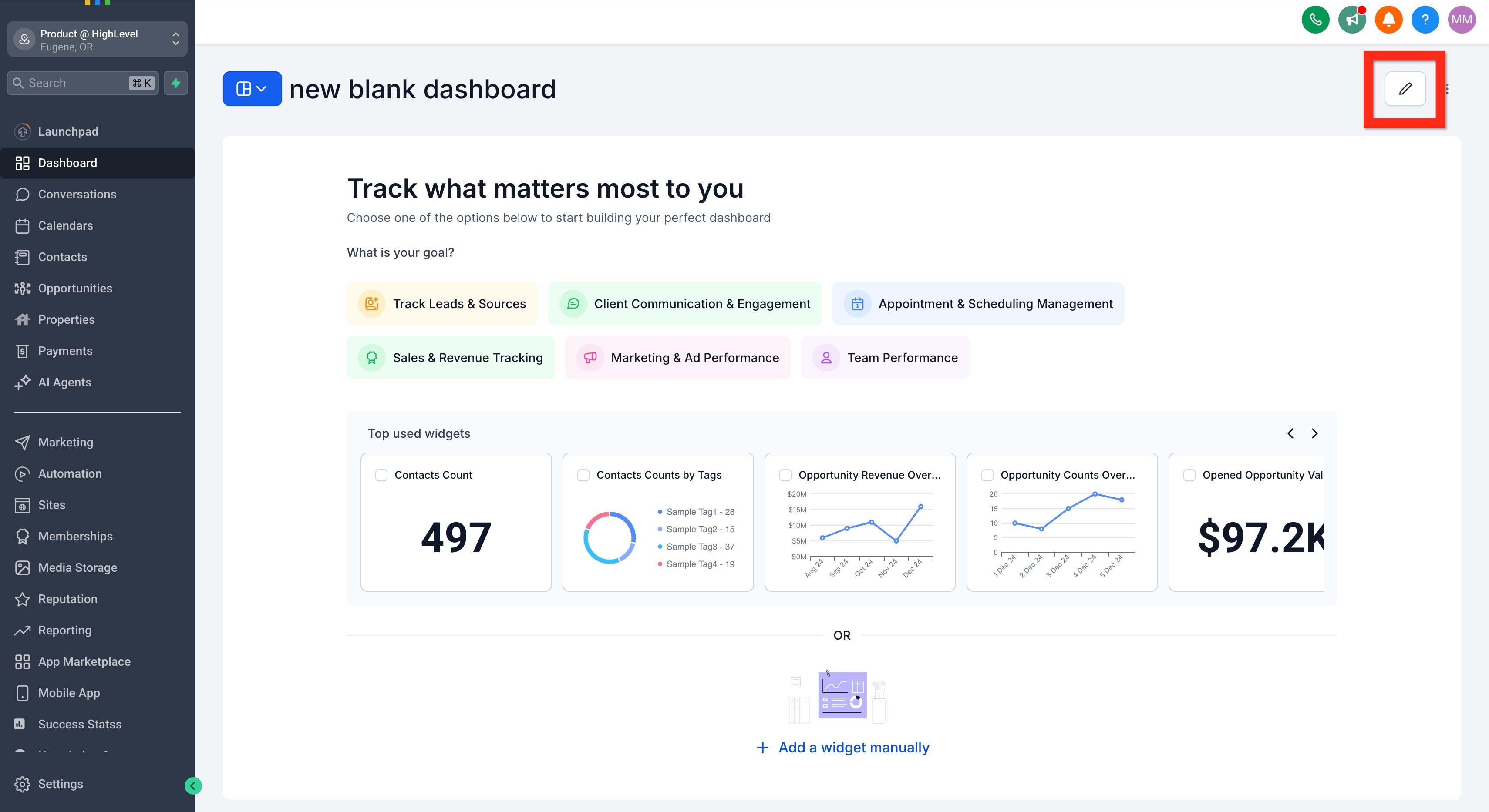The height and width of the screenshot is (812, 1489).
Task: Check the Contacts Counts by Tags checkbox
Action: [583, 475]
